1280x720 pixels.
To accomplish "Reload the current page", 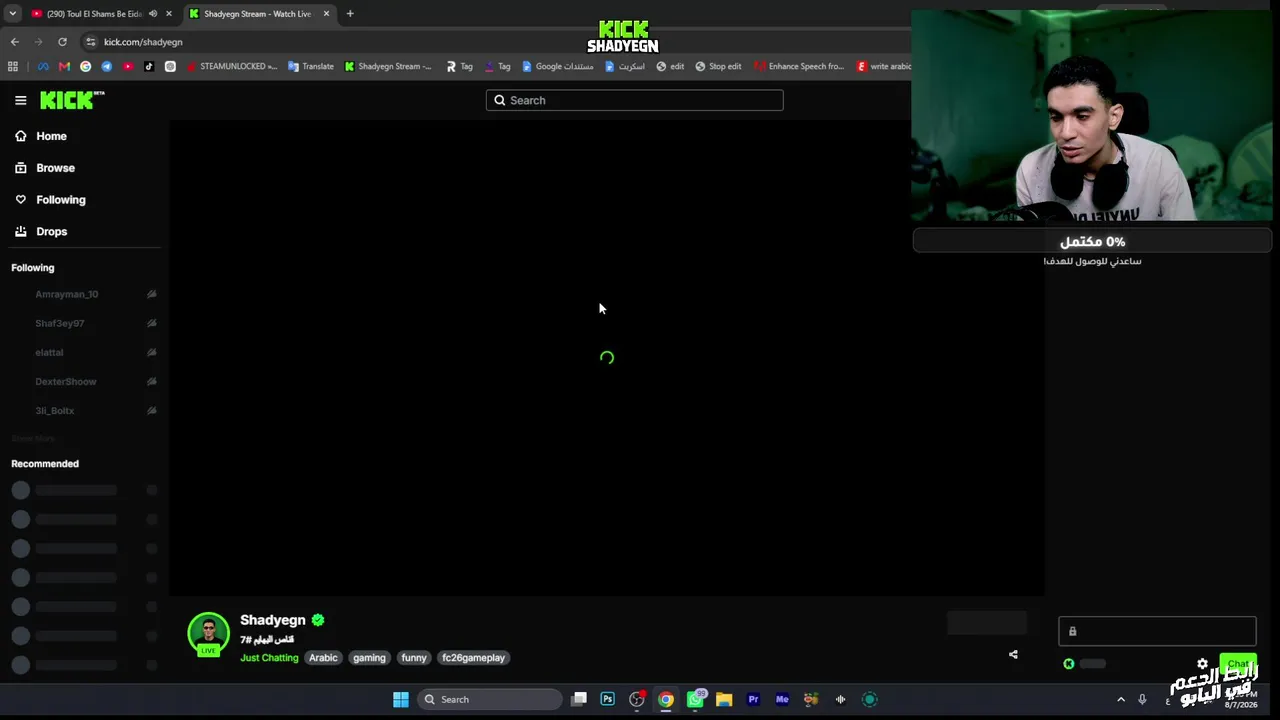I will click(x=62, y=42).
